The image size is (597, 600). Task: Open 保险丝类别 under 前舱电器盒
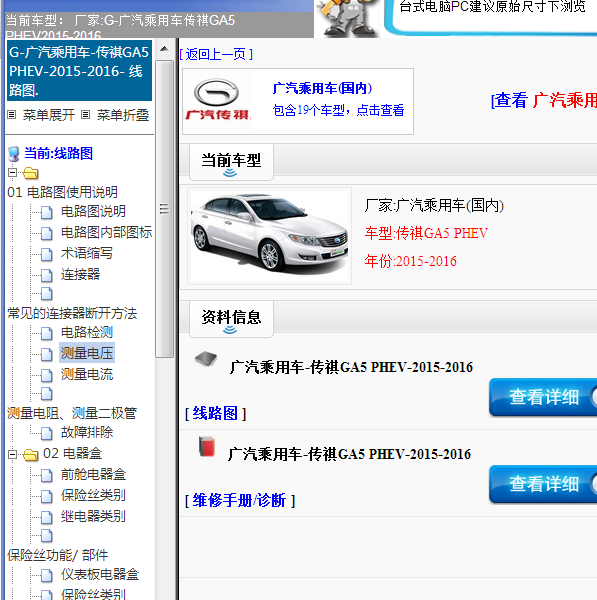click(x=93, y=495)
